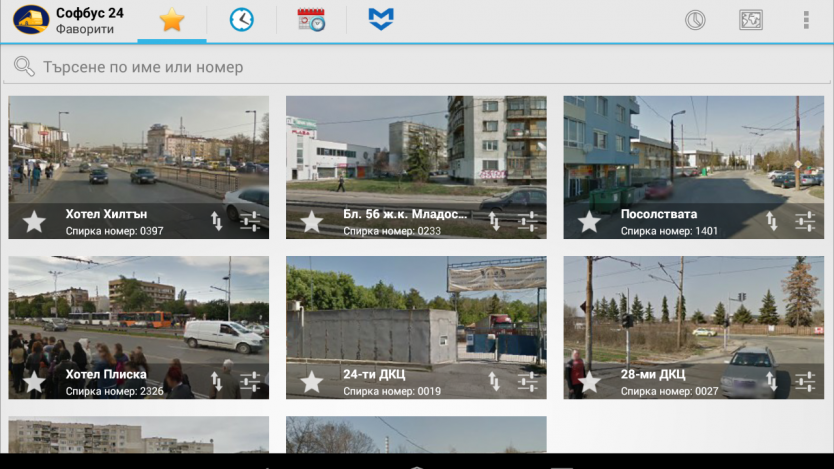
Task: Open the Favorites star tab
Action: click(172, 20)
